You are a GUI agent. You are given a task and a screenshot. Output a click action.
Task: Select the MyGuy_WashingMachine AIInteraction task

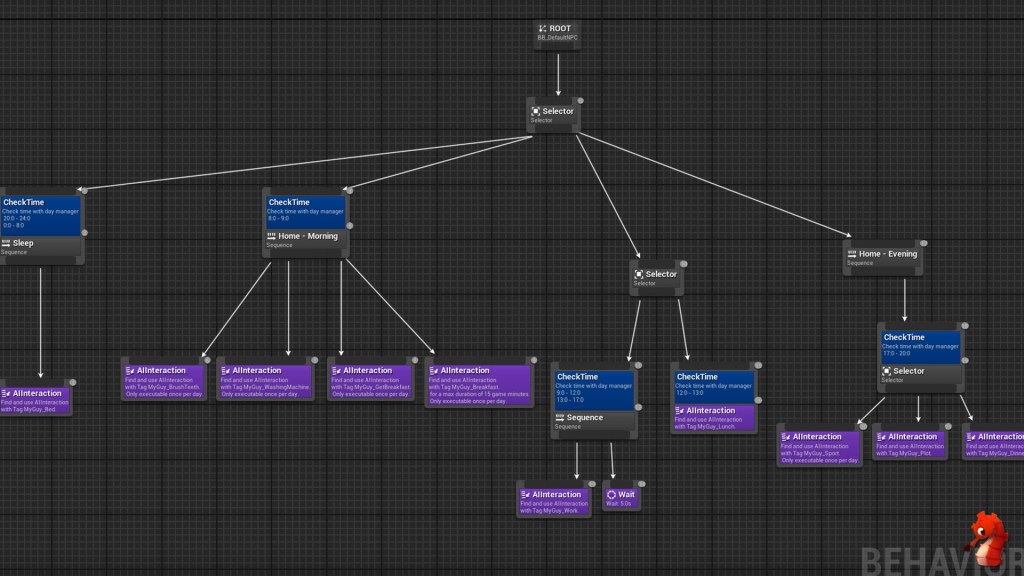point(265,382)
